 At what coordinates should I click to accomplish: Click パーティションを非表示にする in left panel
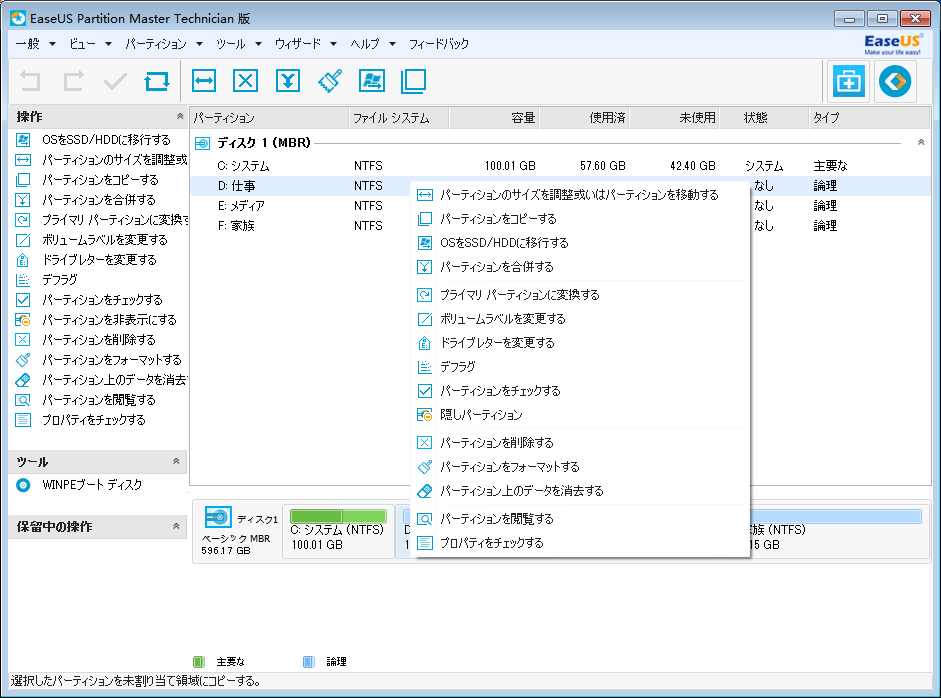(109, 319)
